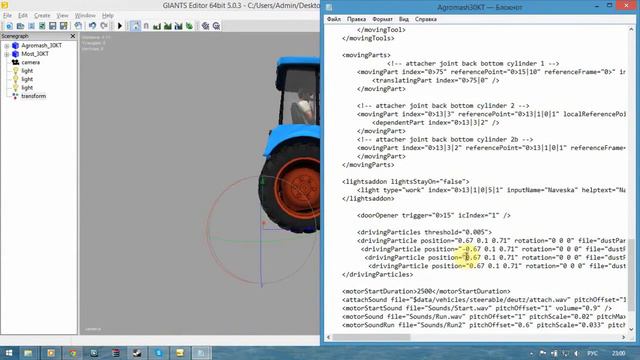Open the File menu in GIANTS Editor
Viewport: 640px width, 360px height.
7,16
